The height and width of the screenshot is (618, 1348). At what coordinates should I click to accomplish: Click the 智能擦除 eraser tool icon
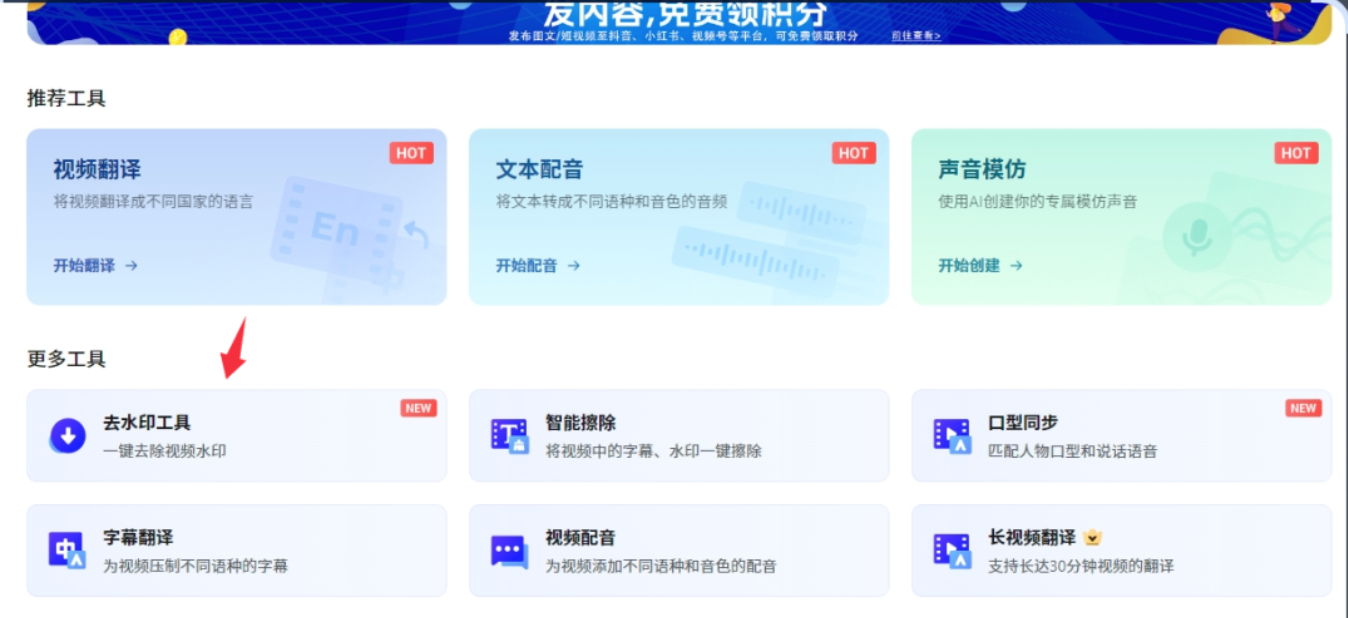509,436
